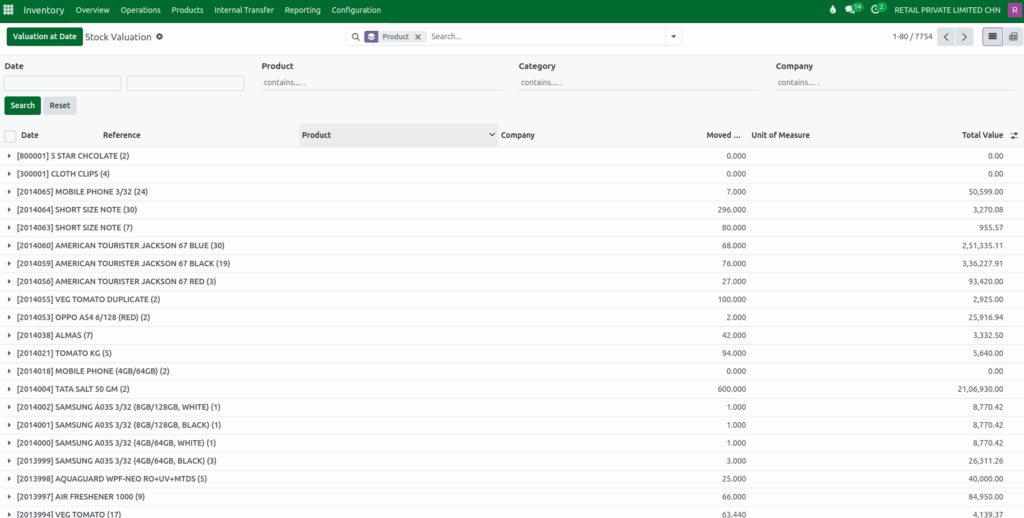Expand AMERICAN TOURISTER JACKSON 67 BLUE group

[x=9, y=246]
